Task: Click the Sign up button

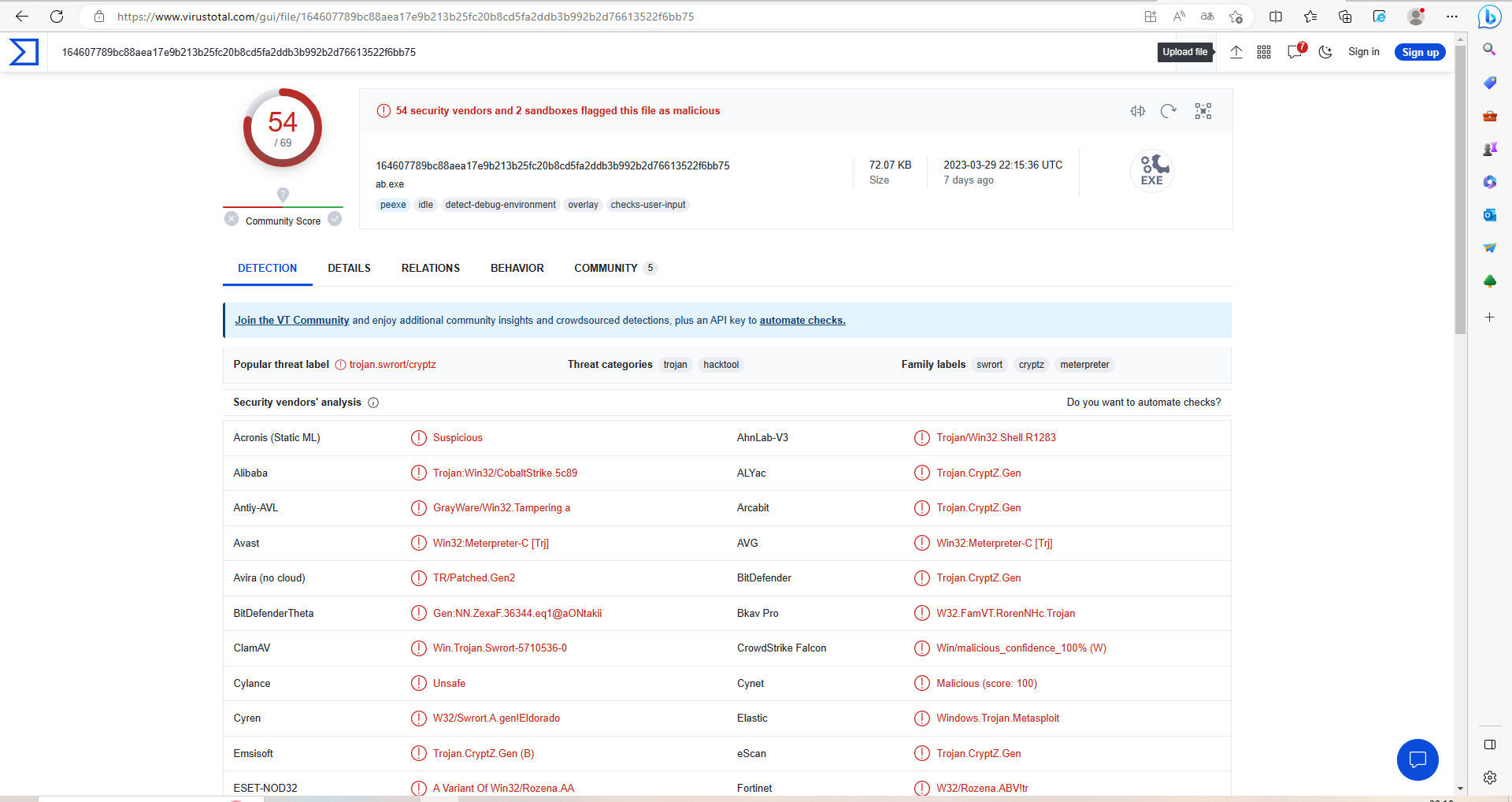Action: click(x=1420, y=52)
